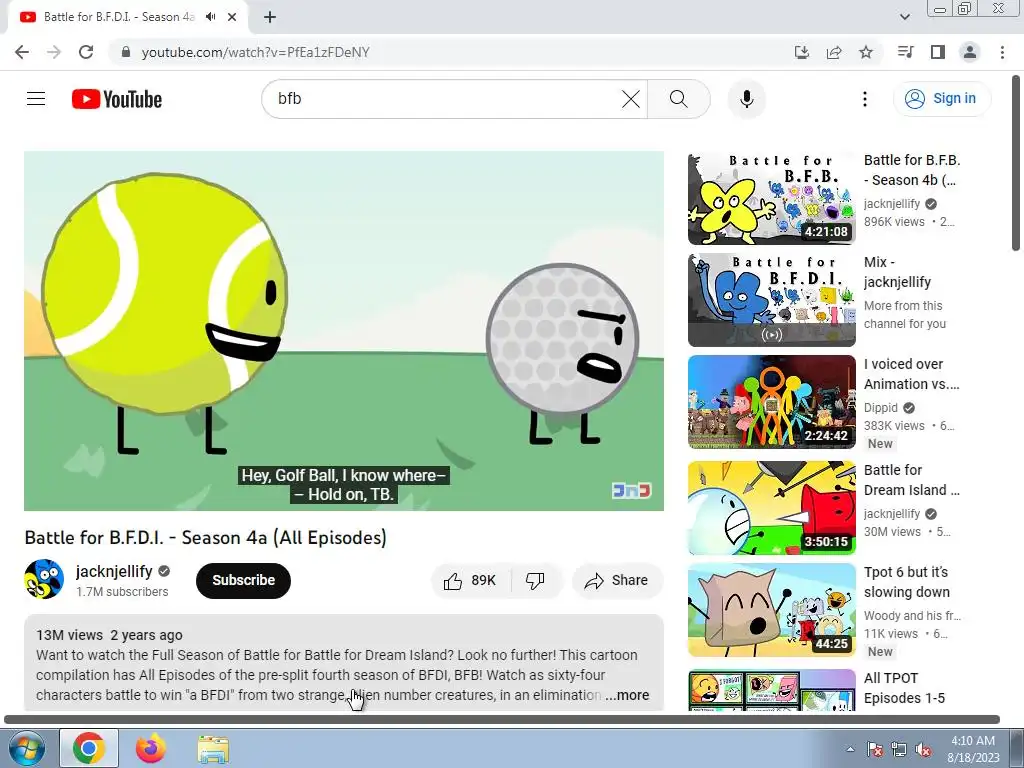Open I voiced over Animation vs. thumbnail
The image size is (1024, 768).
(771, 402)
